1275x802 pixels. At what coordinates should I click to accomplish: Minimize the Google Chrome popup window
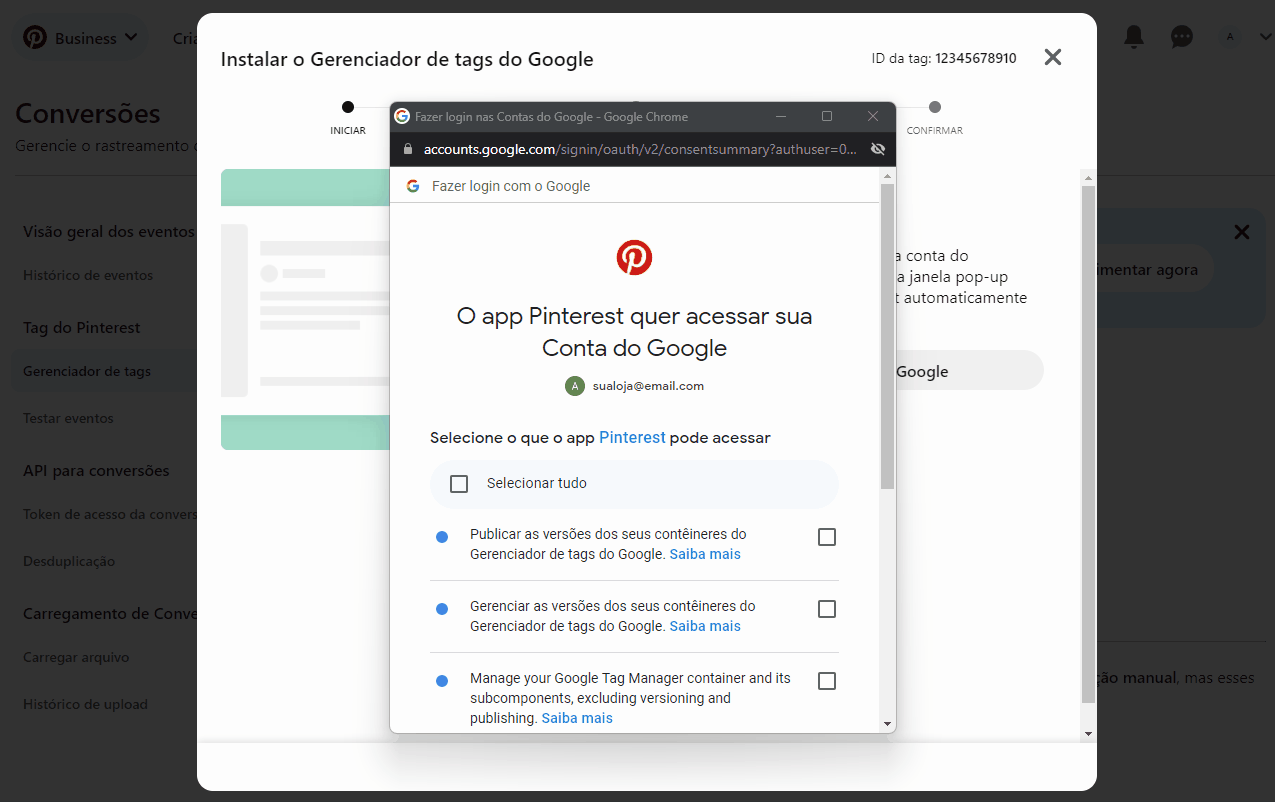click(781, 117)
